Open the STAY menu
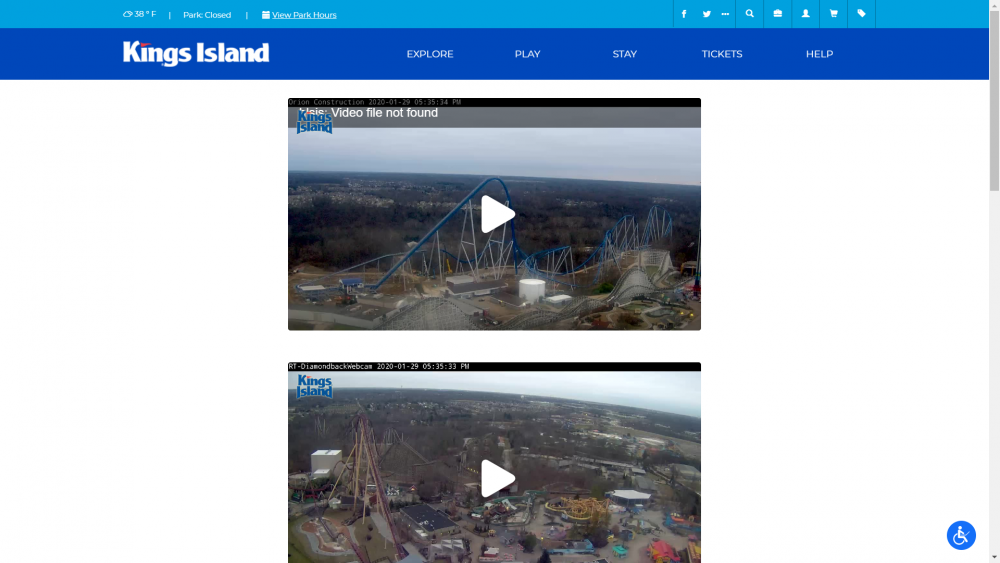The image size is (1000, 563). [624, 54]
